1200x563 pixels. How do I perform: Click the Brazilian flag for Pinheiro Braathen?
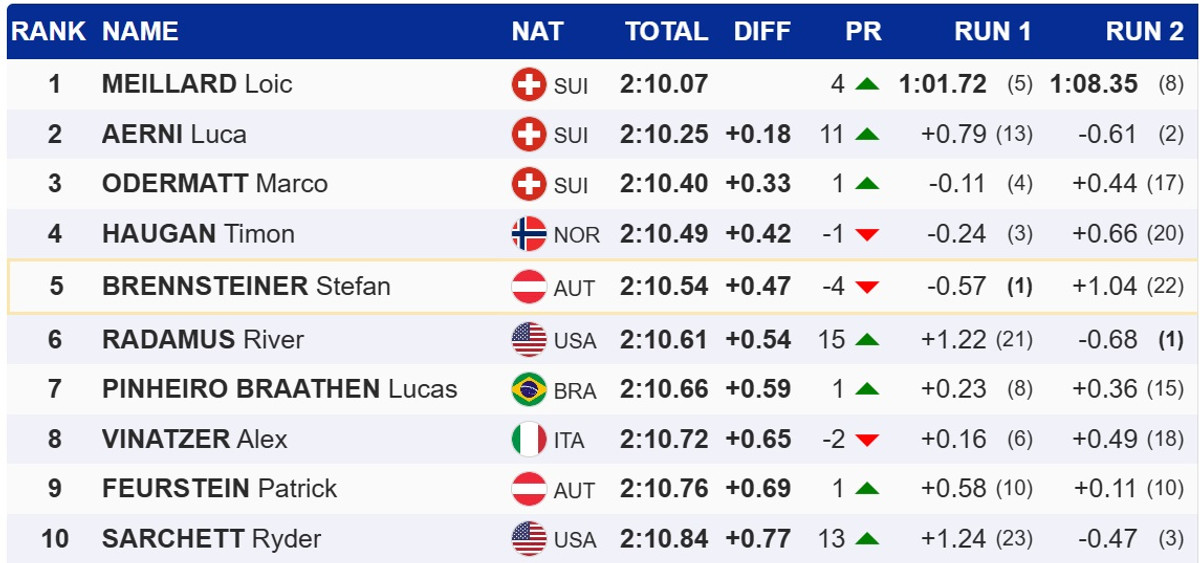click(529, 389)
